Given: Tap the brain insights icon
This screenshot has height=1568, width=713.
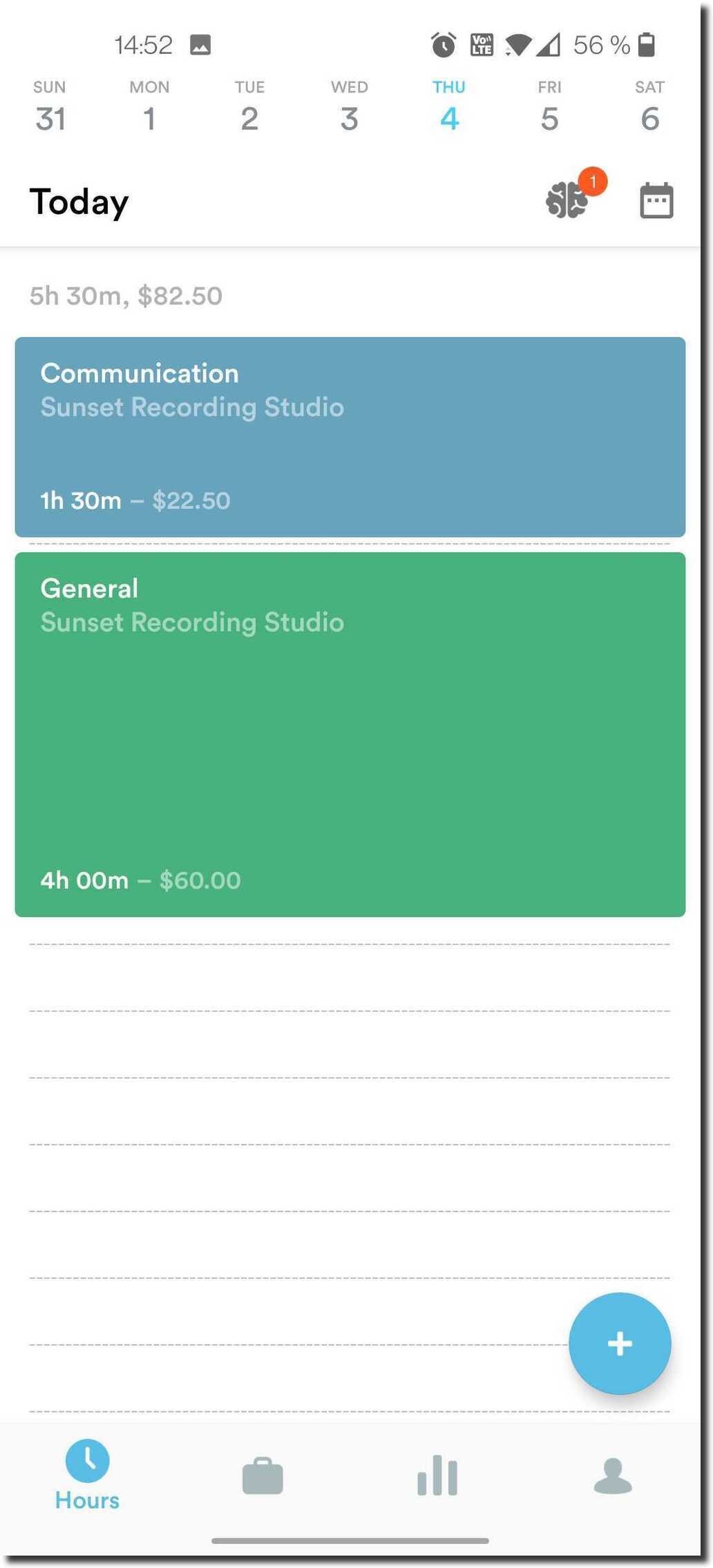Looking at the screenshot, I should point(567,201).
